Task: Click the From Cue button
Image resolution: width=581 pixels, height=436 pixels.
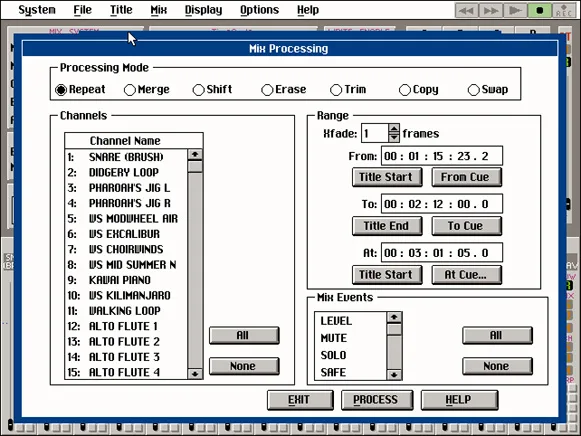Action: (467, 177)
